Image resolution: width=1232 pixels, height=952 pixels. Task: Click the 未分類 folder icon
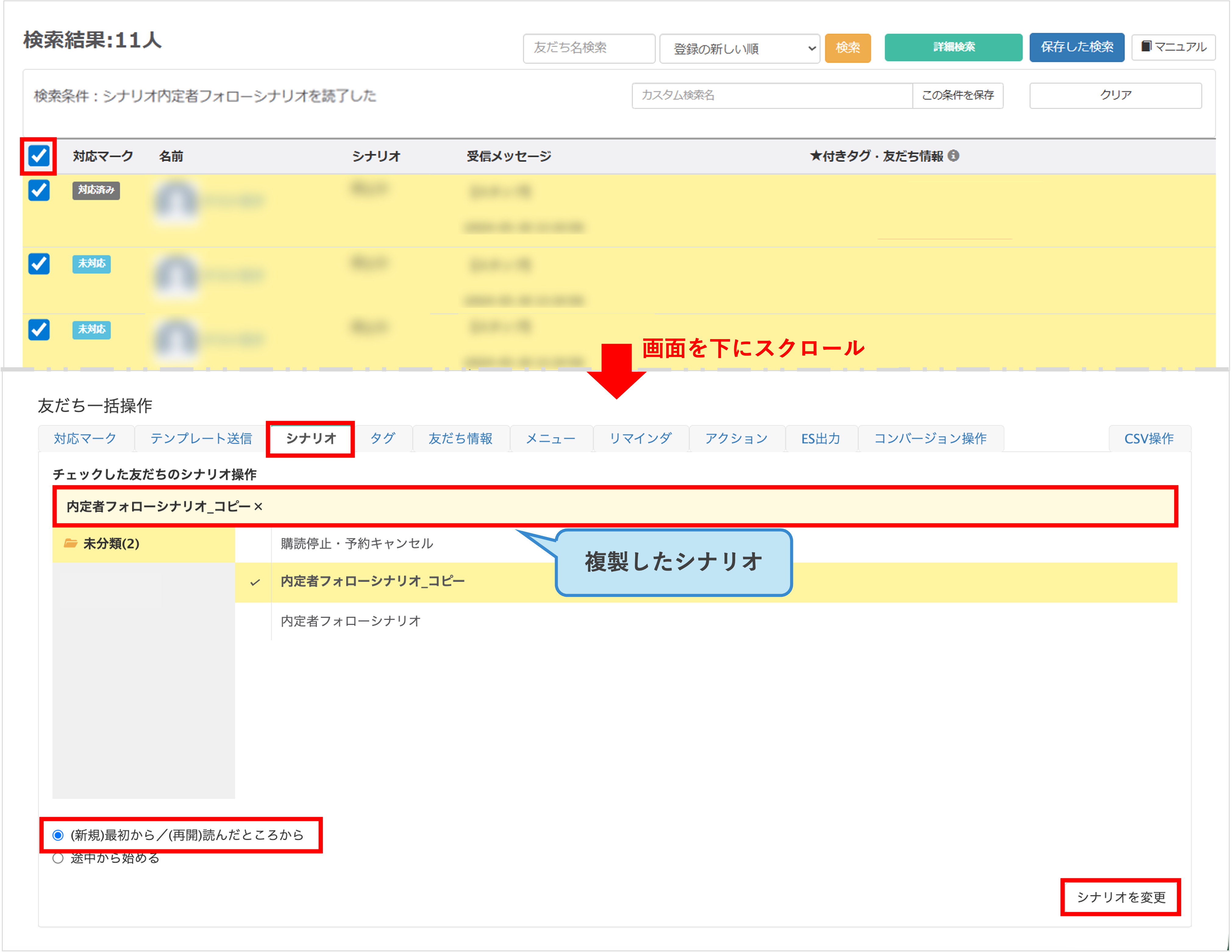[x=70, y=543]
